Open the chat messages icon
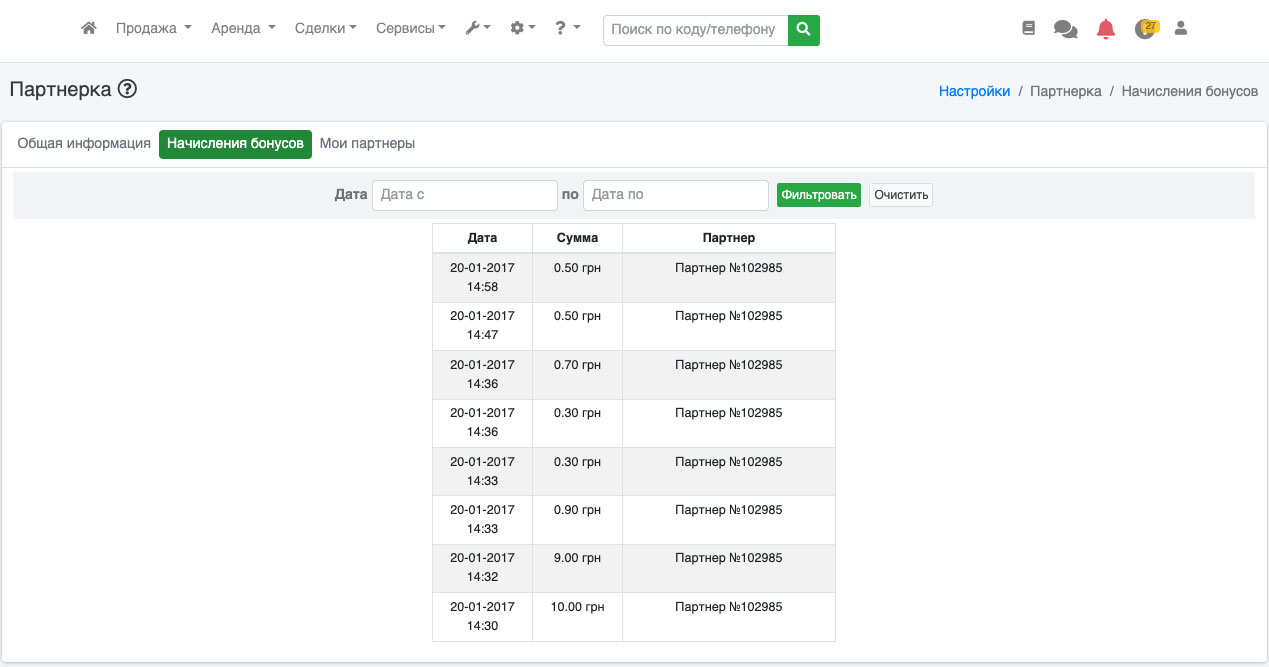The image size is (1269, 667). click(1065, 30)
